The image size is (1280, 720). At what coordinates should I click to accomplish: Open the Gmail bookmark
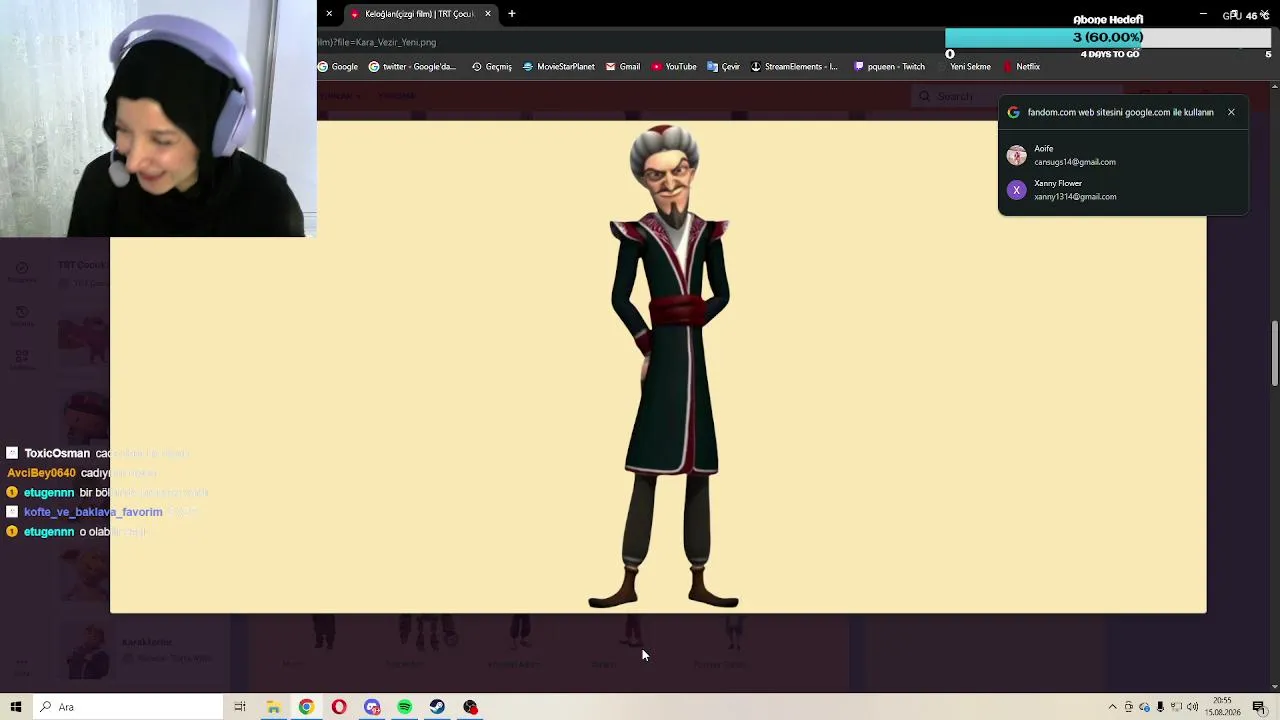click(623, 67)
